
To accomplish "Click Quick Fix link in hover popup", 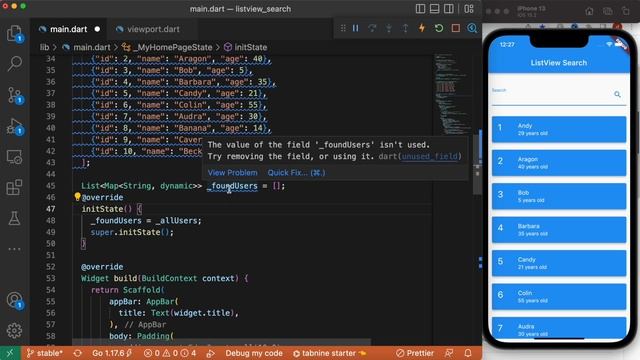I will 296,173.
